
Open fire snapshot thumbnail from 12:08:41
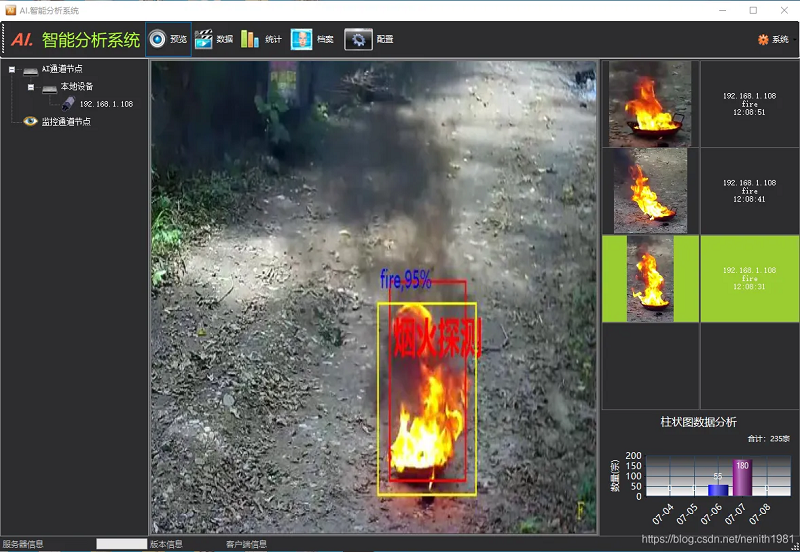(650, 191)
